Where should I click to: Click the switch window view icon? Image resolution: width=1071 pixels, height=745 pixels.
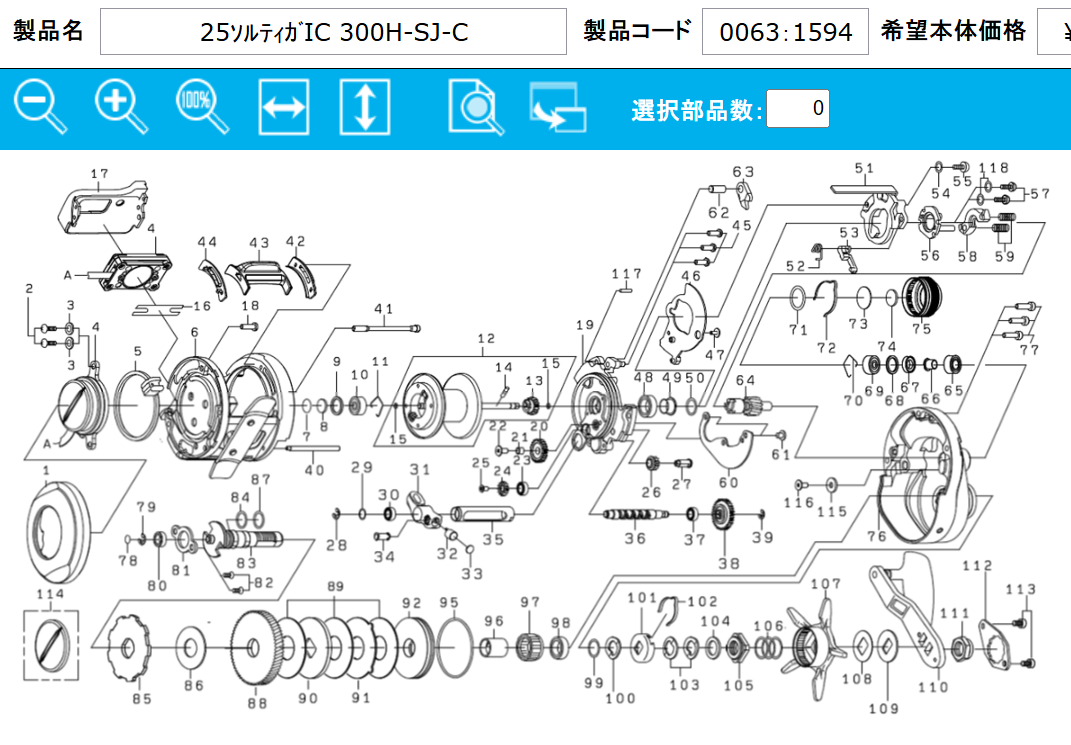557,108
